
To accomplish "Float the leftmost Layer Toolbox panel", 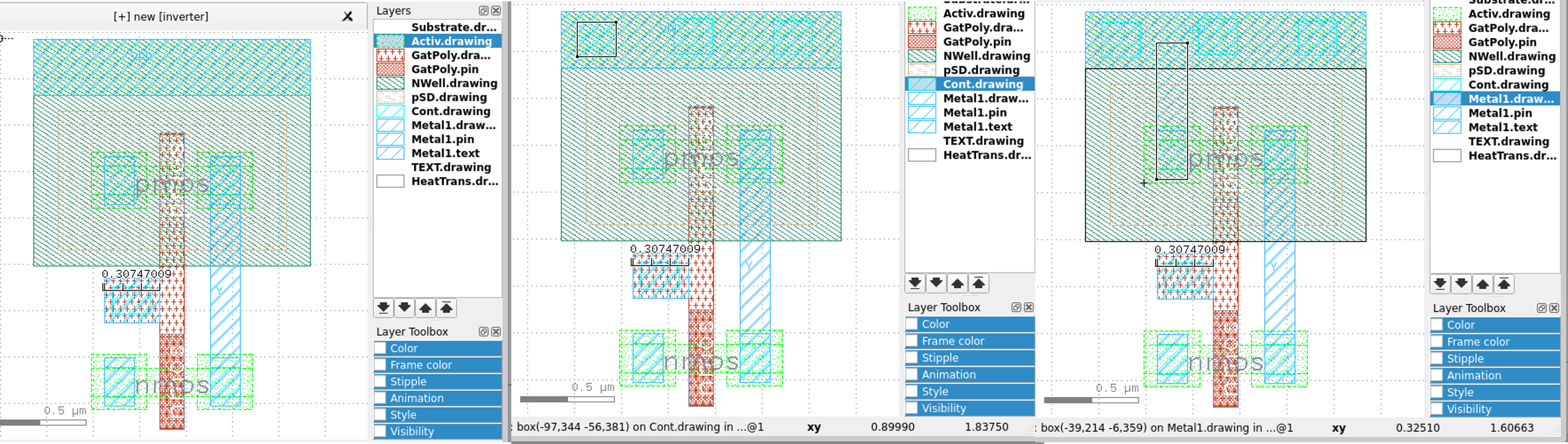I will click(483, 331).
